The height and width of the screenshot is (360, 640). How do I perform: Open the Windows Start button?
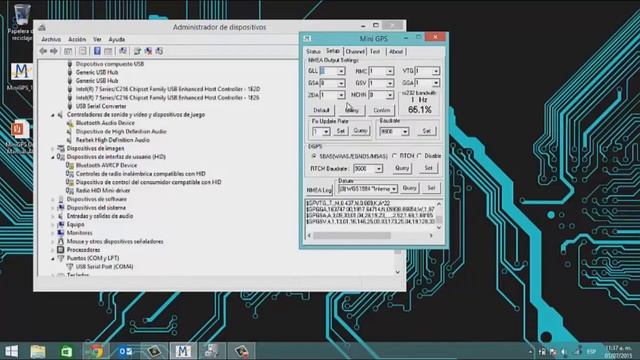click(11, 351)
